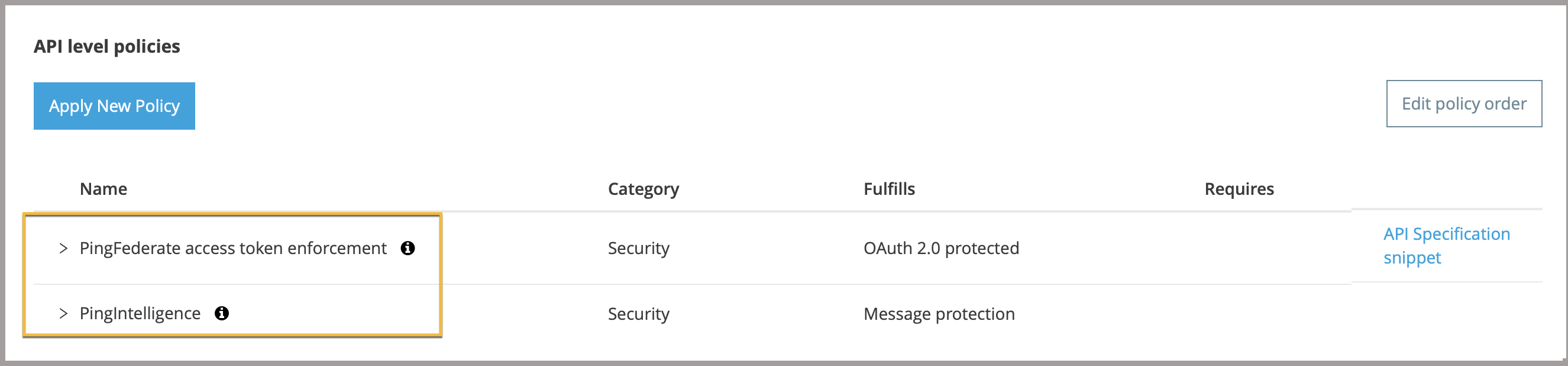Select the PingIntelligence policy name
The width and height of the screenshot is (1568, 366).
point(140,314)
